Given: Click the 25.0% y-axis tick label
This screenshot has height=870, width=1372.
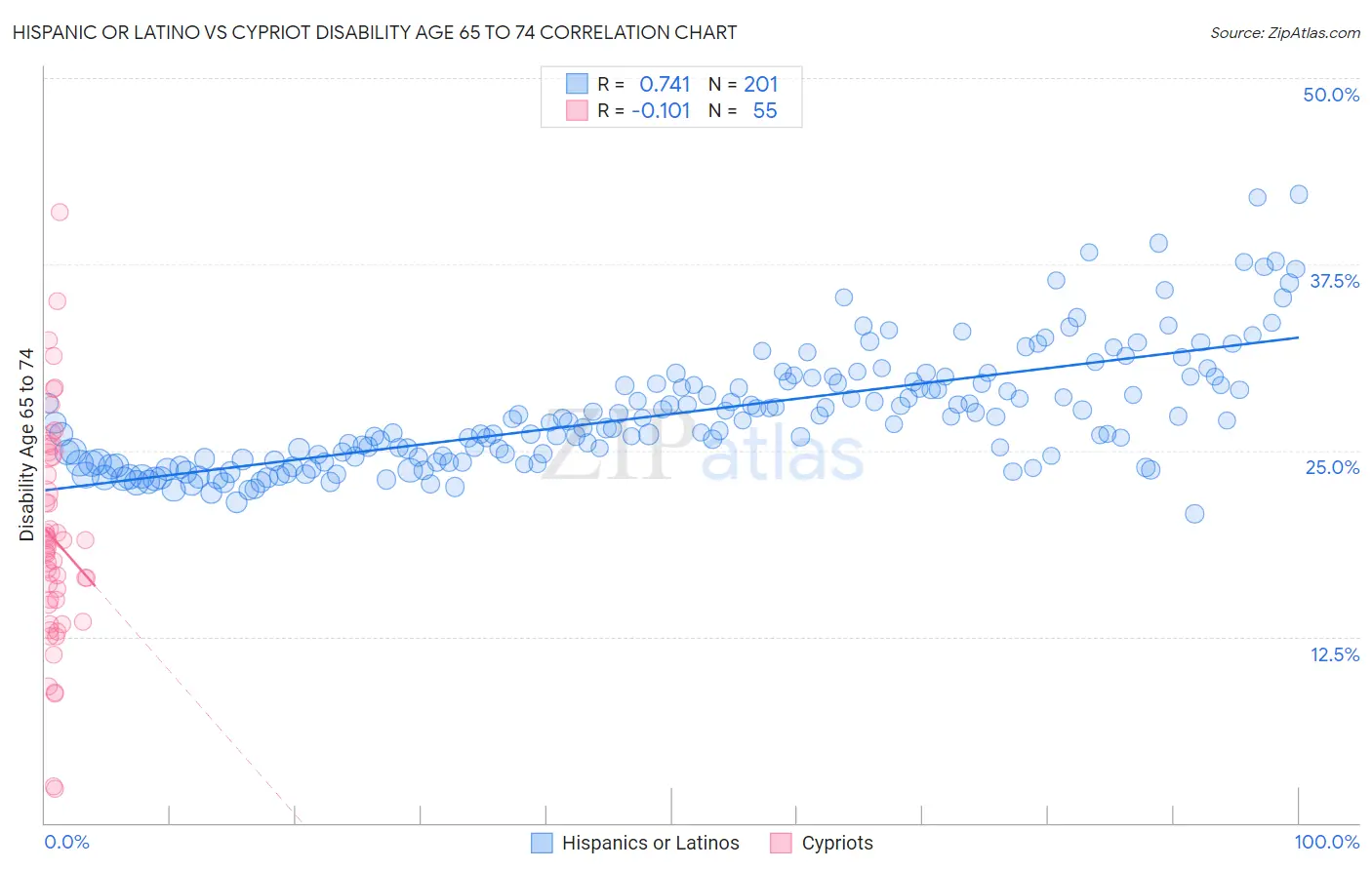Looking at the screenshot, I should coord(1332,467).
